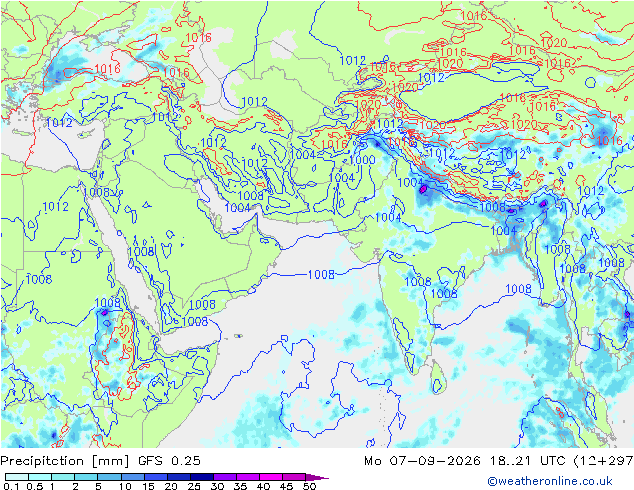
Task: Click the '45' legend scale label
Action: [x=286, y=486]
